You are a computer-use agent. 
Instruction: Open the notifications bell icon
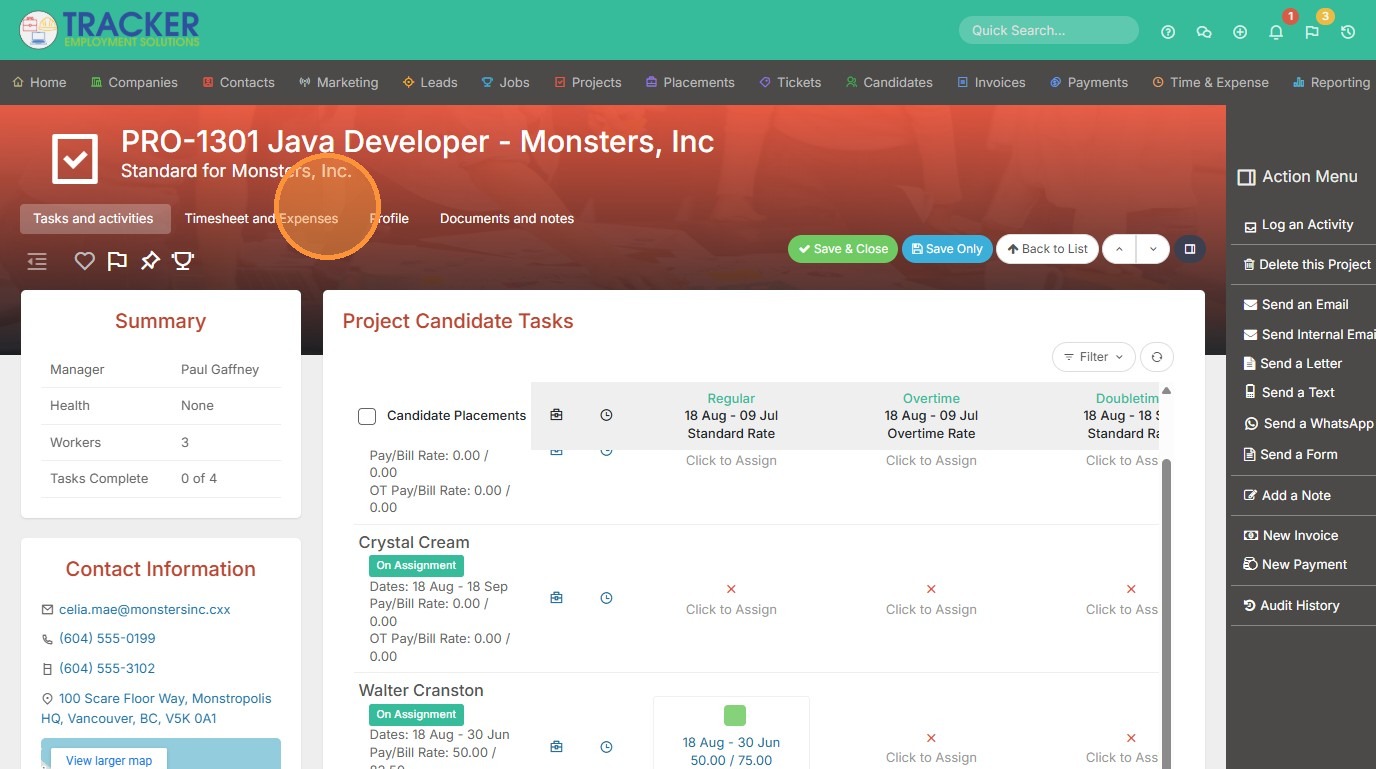coord(1276,32)
